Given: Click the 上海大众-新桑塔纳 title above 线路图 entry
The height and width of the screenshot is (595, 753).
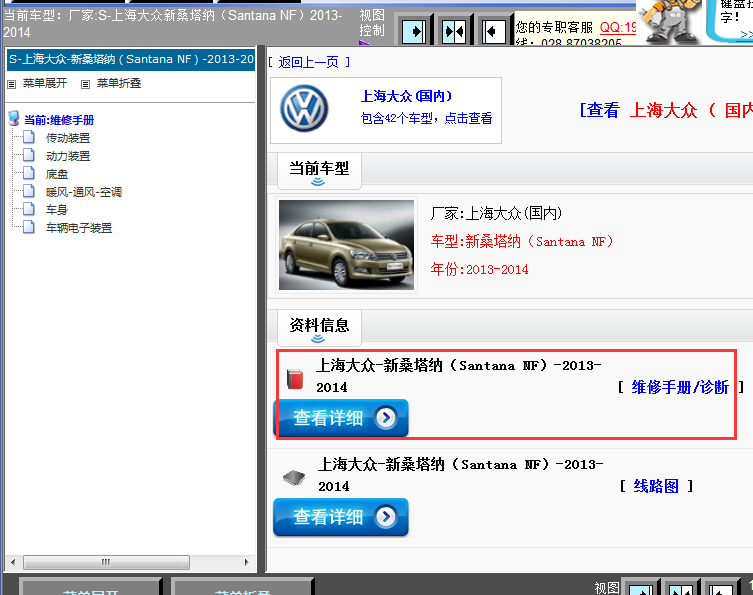Looking at the screenshot, I should click(x=460, y=474).
